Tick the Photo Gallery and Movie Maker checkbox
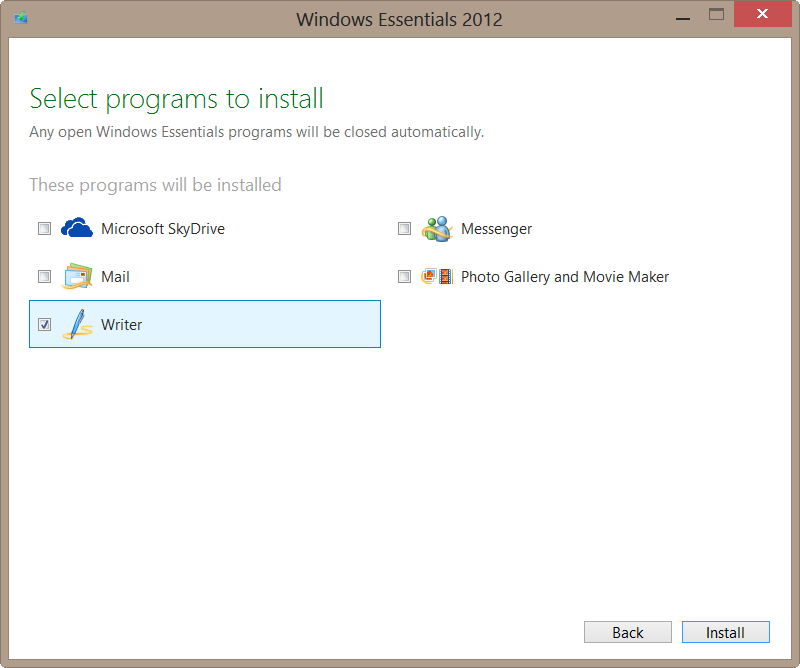This screenshot has width=800, height=668. 404,277
